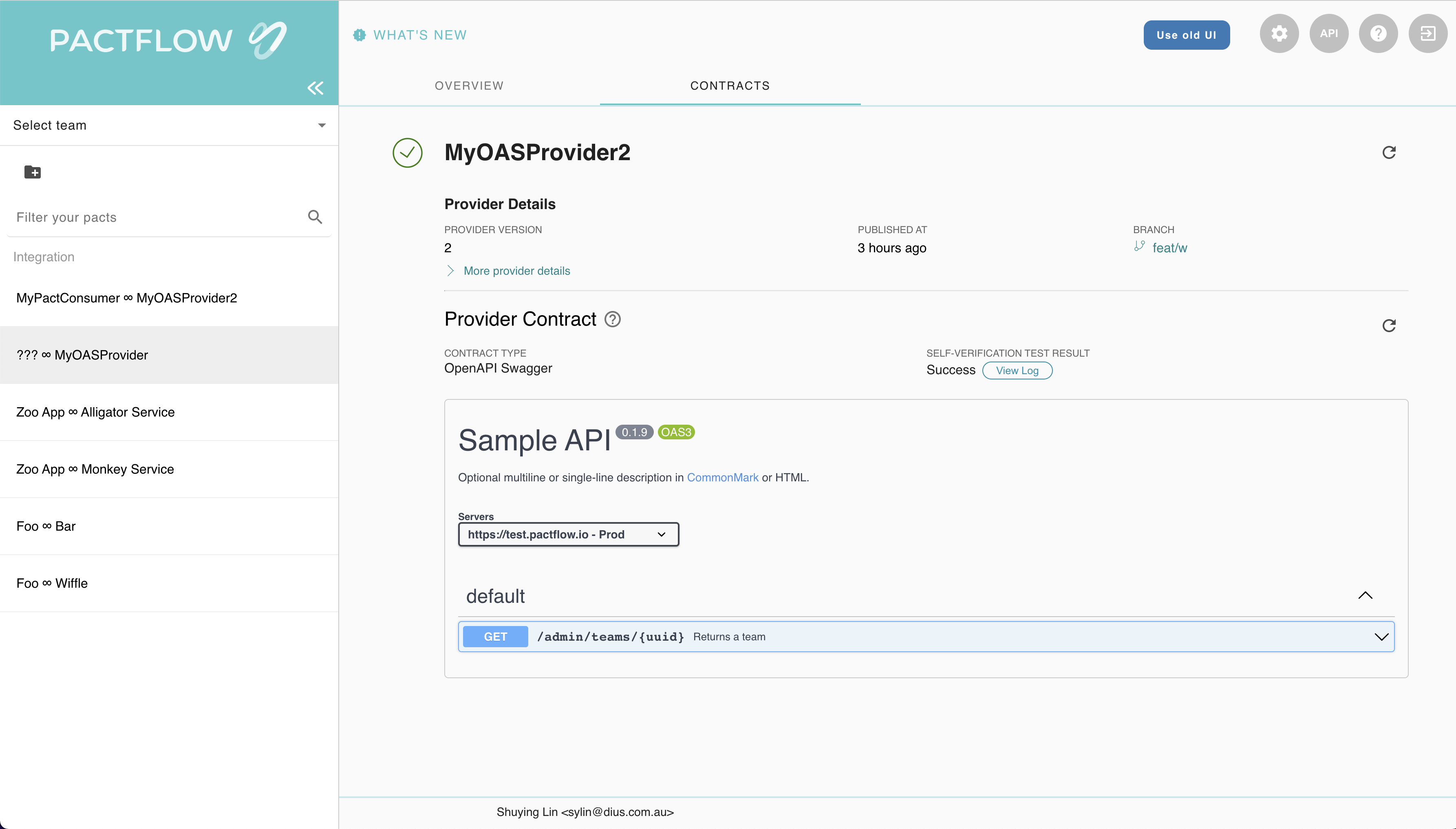This screenshot has height=829, width=1456.
Task: Click the help question mark icon
Action: [1378, 33]
